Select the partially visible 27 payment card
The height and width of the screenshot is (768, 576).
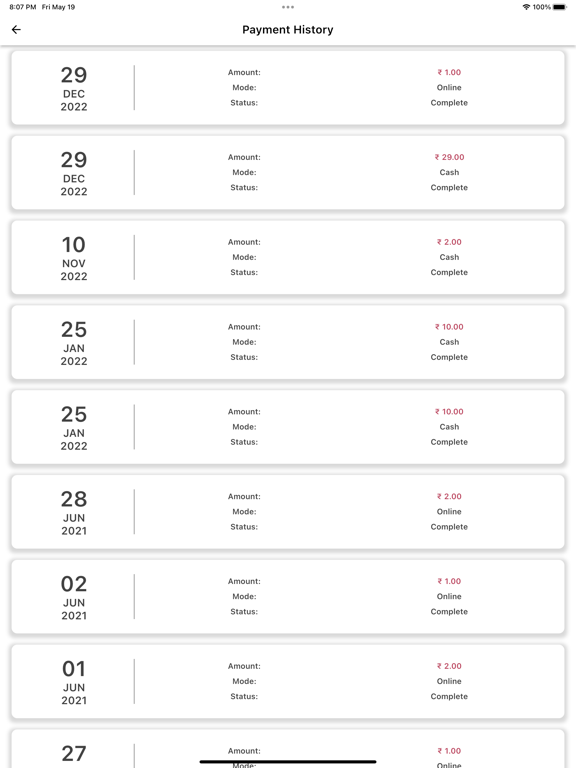coord(288,749)
